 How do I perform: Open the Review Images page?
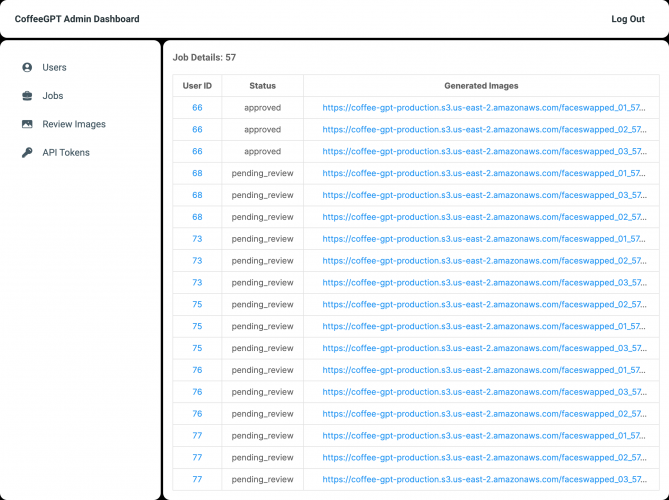pyautogui.click(x=74, y=124)
